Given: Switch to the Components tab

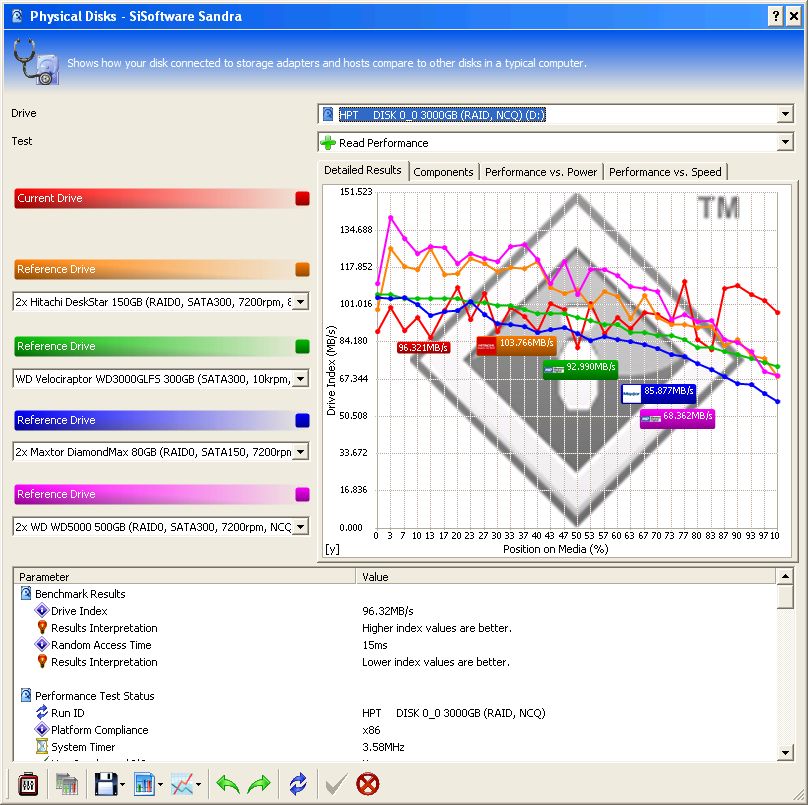Looking at the screenshot, I should pyautogui.click(x=443, y=172).
